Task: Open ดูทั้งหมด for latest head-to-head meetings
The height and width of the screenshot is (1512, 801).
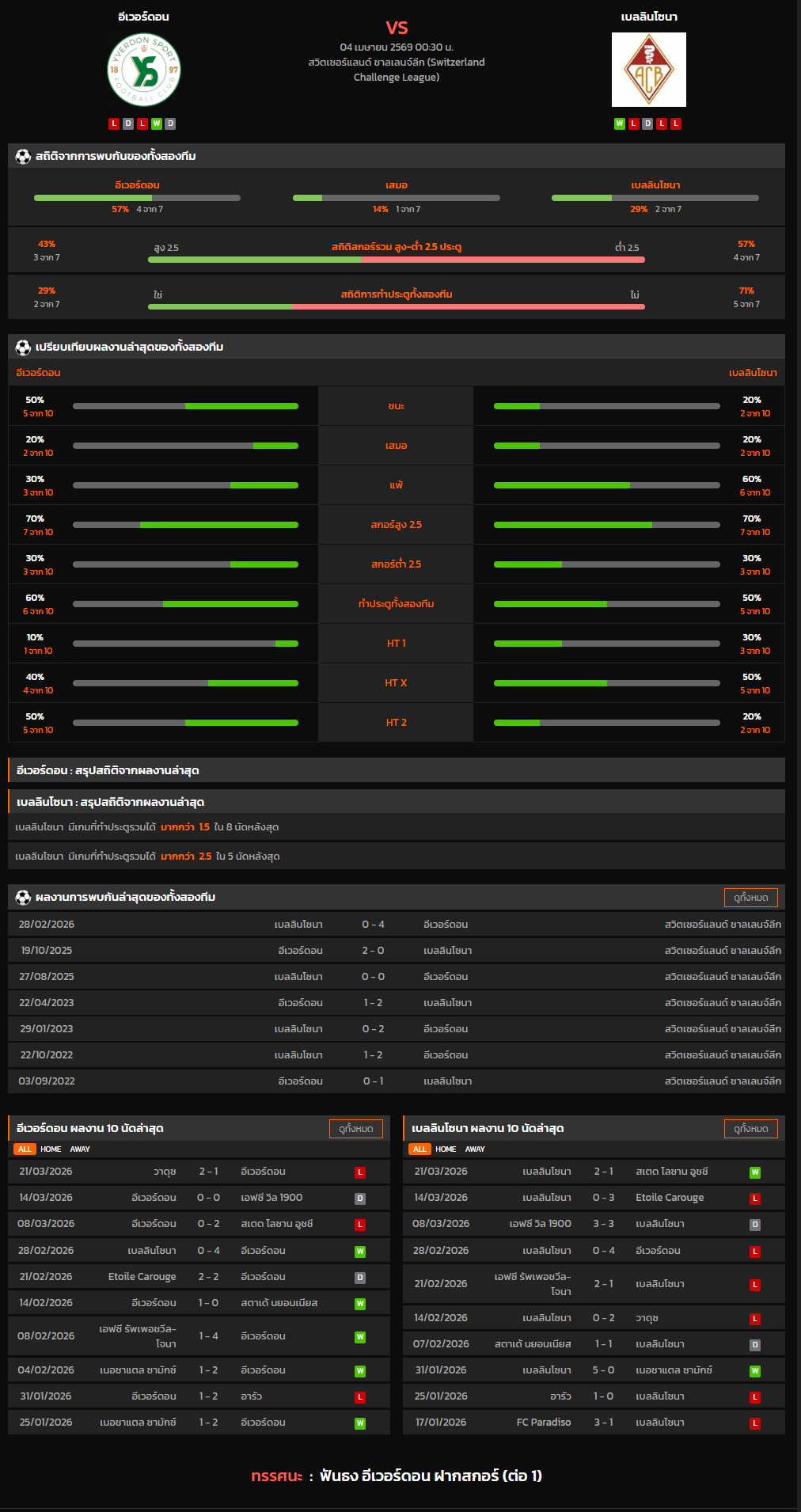Action: pos(750,898)
